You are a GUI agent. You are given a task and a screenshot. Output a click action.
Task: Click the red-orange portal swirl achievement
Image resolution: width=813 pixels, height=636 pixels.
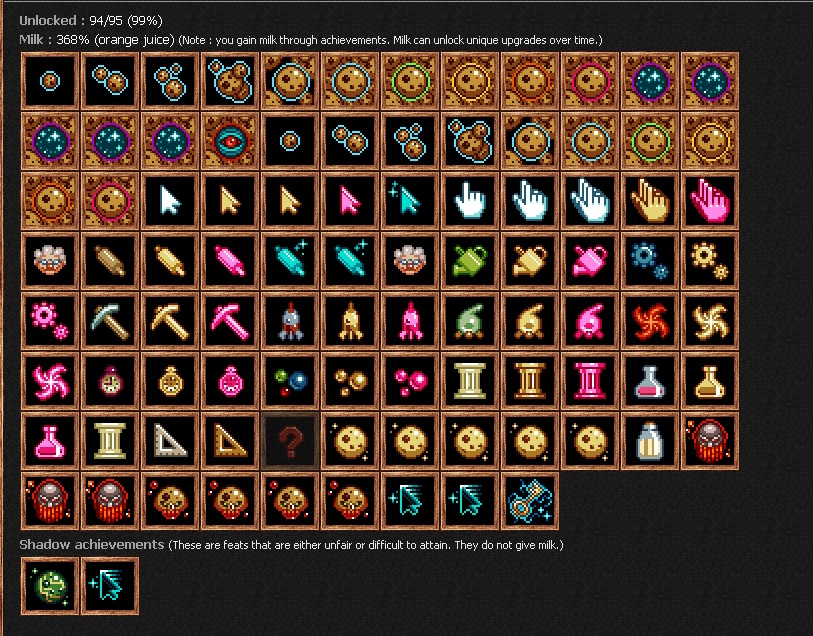click(650, 321)
